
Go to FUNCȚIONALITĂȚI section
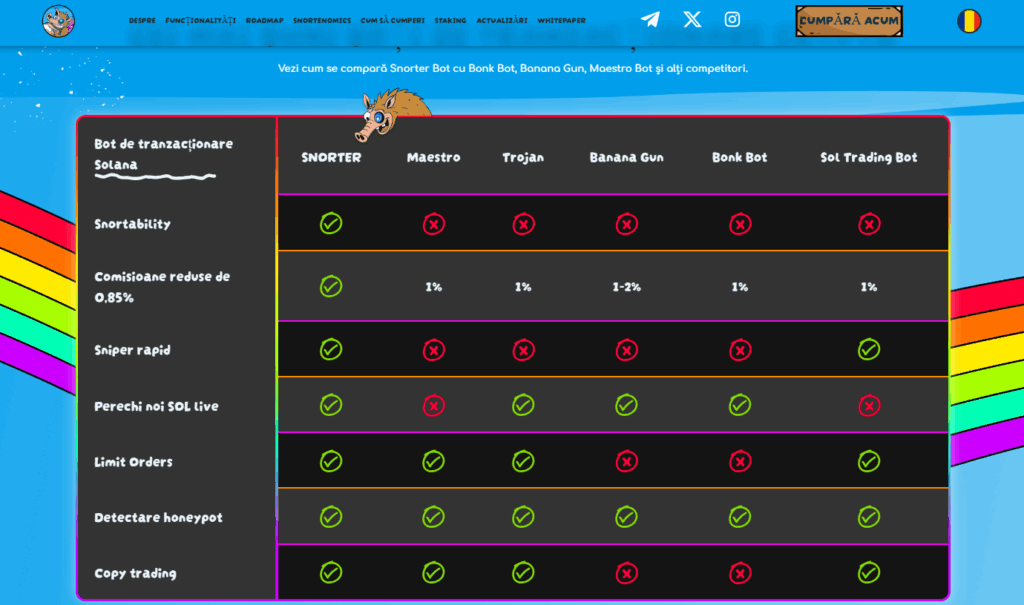click(200, 21)
